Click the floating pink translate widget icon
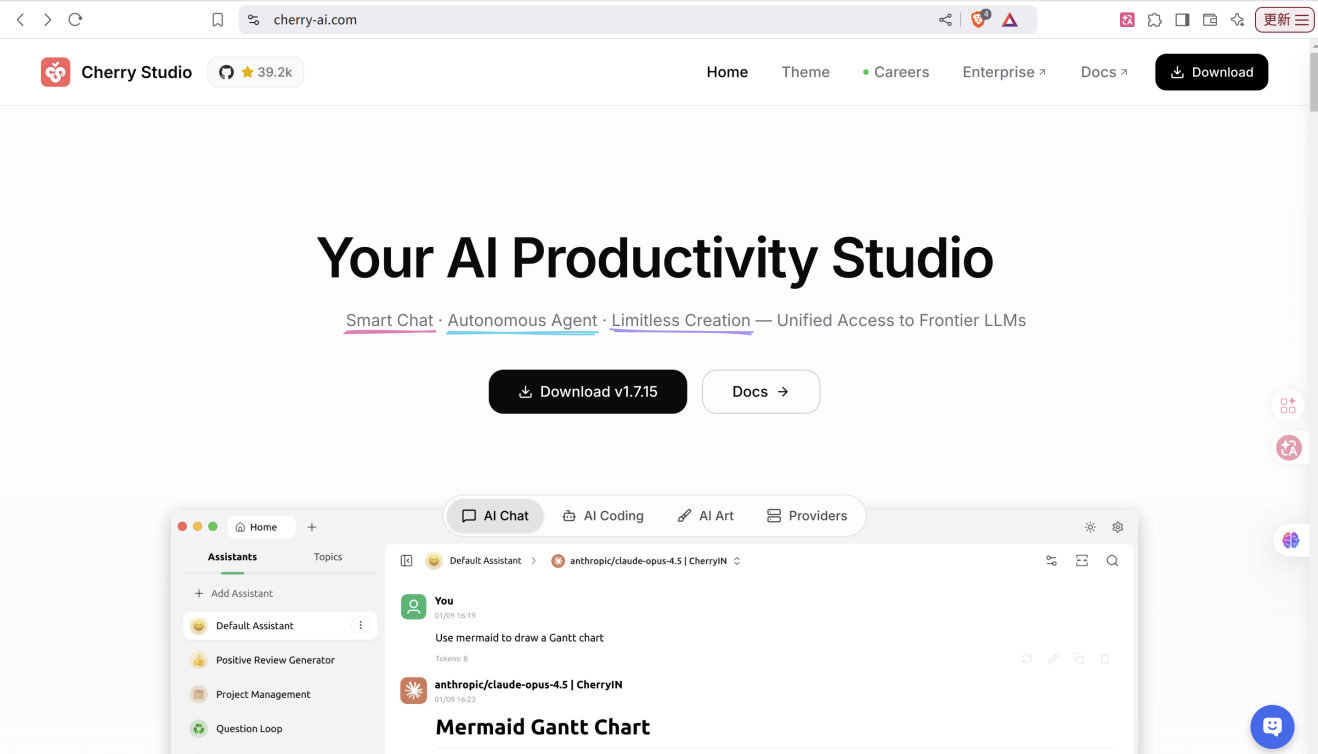This screenshot has width=1318, height=754. tap(1289, 448)
